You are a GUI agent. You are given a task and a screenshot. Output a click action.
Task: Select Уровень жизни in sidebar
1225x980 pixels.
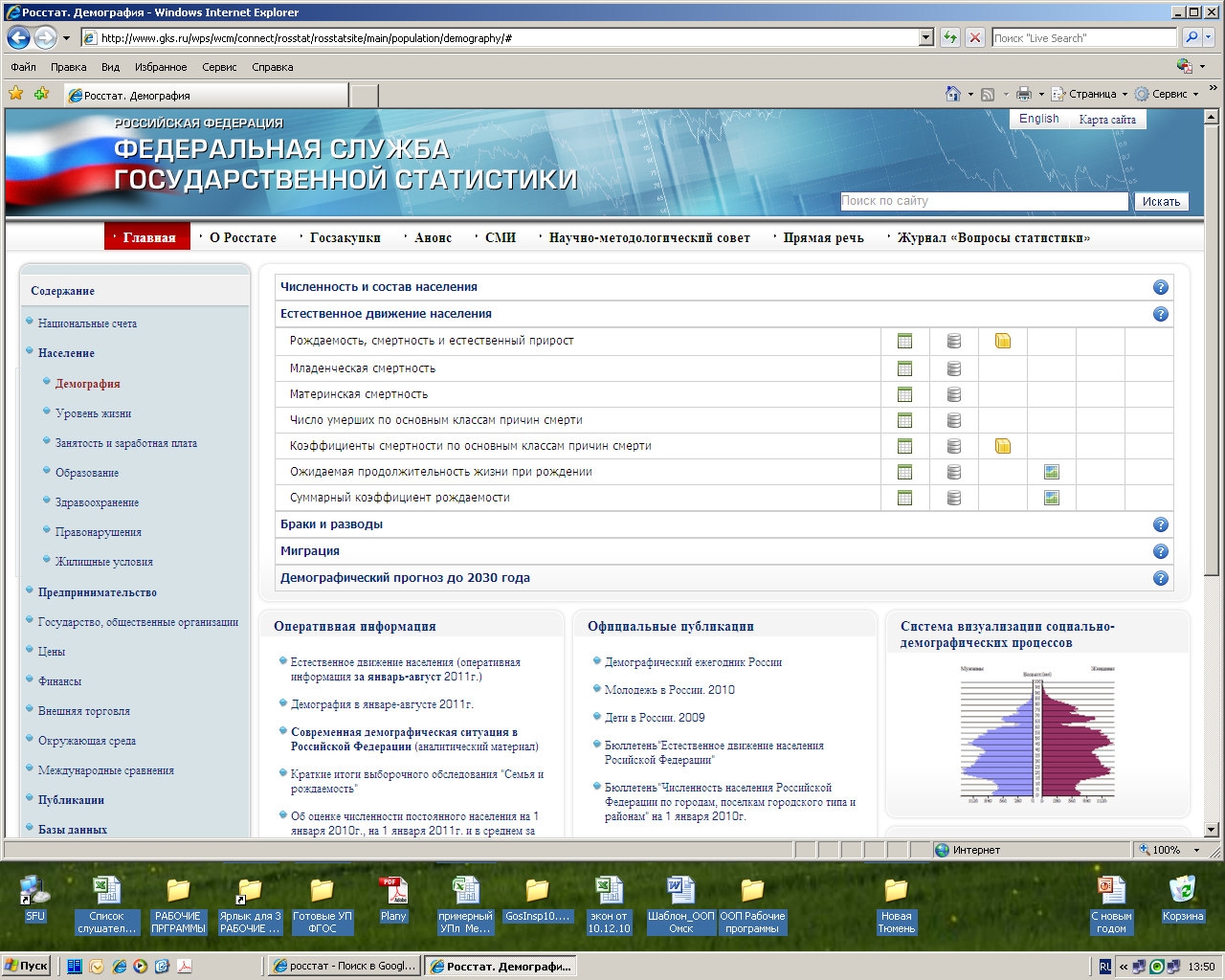click(93, 413)
